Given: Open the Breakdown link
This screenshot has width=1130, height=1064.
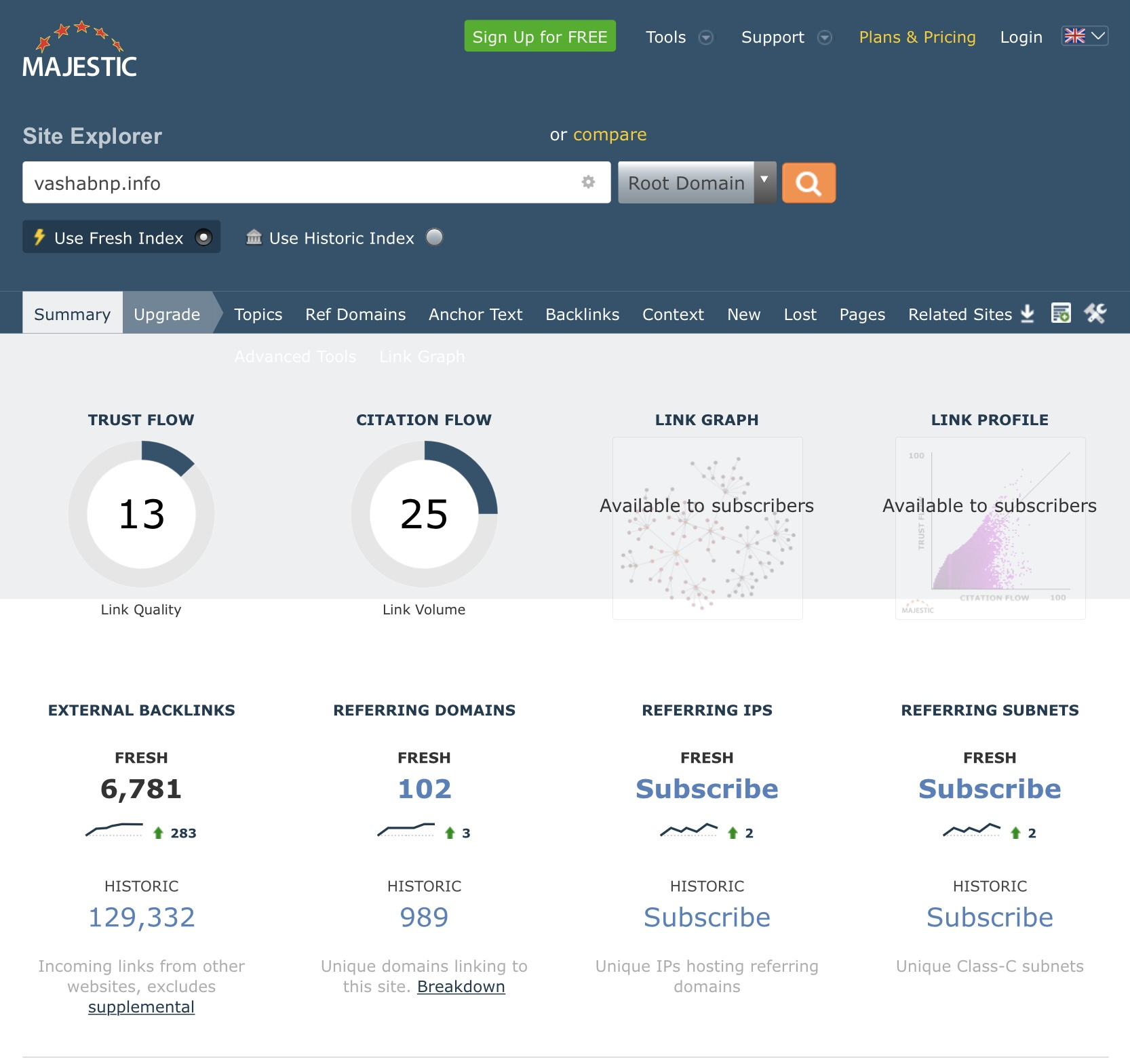Looking at the screenshot, I should pyautogui.click(x=461, y=986).
